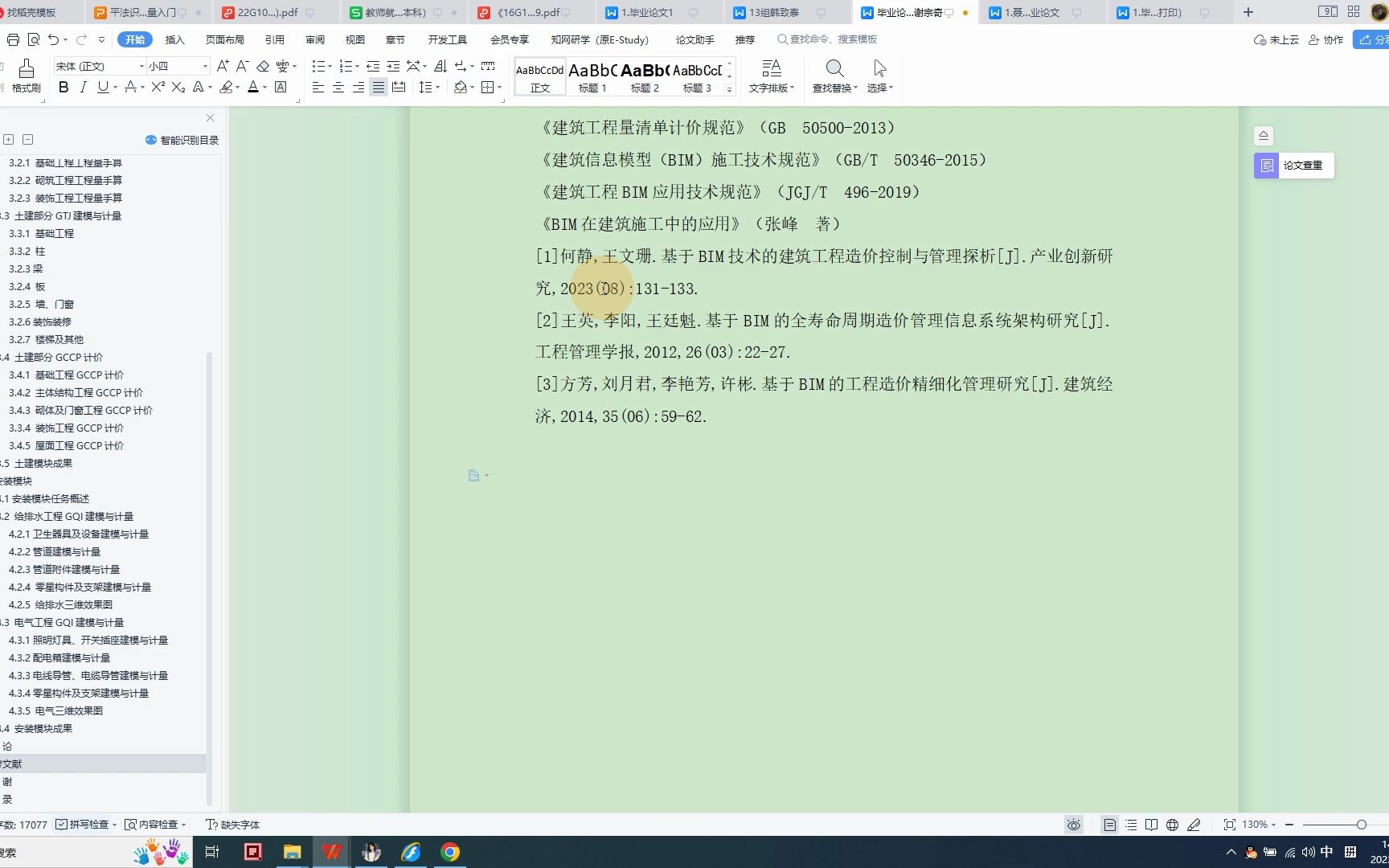Open the 页面布局 (Page Layout) tab
Screen dimensions: 1389x868
click(x=224, y=39)
